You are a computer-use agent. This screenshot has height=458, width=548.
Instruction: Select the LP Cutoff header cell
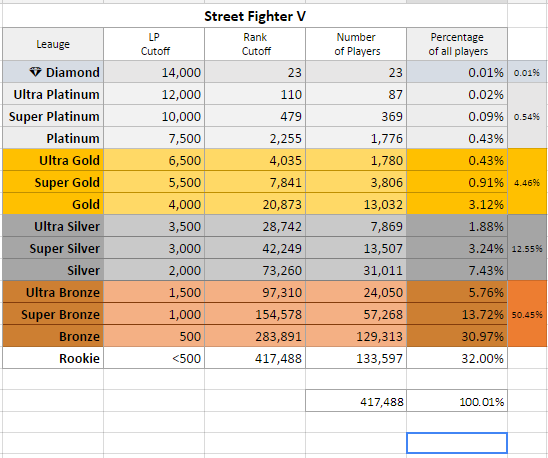[x=154, y=44]
